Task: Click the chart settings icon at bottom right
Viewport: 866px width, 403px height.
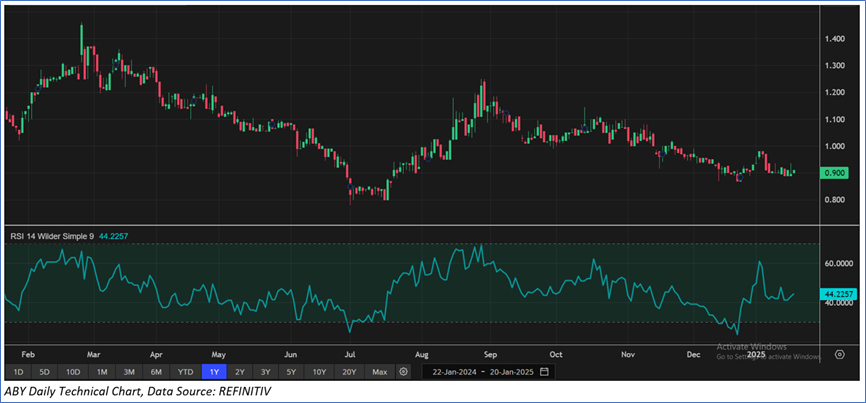Action: coord(838,353)
